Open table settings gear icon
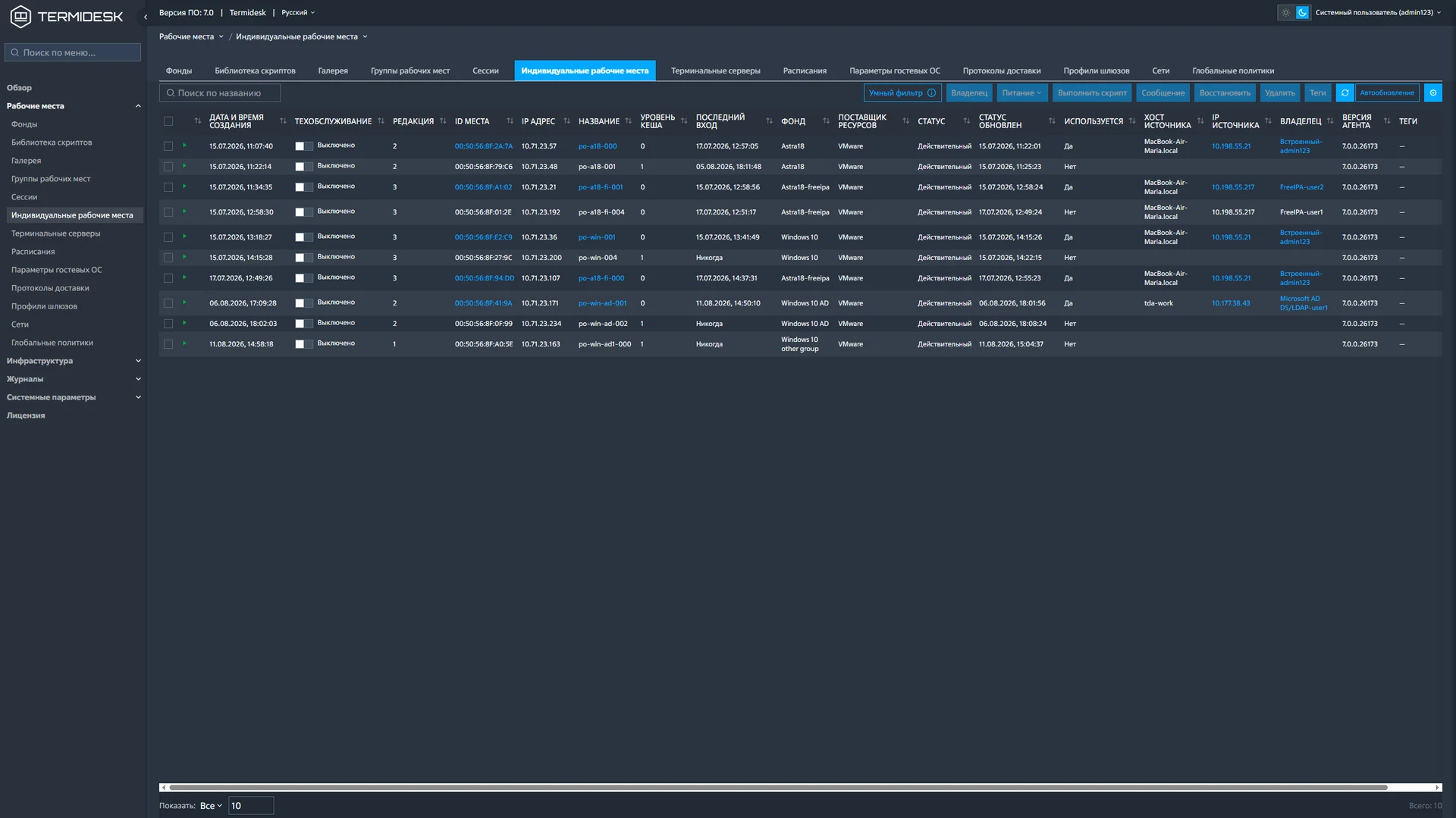 pos(1433,93)
